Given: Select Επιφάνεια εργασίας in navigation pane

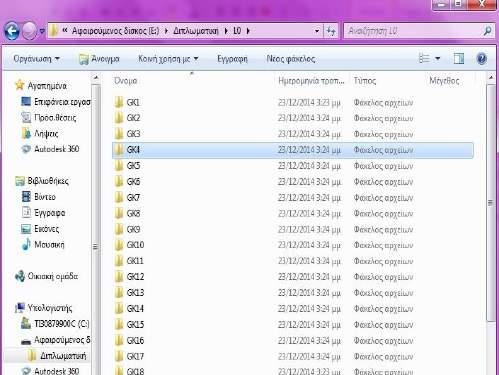Looking at the screenshot, I should coord(56,102).
